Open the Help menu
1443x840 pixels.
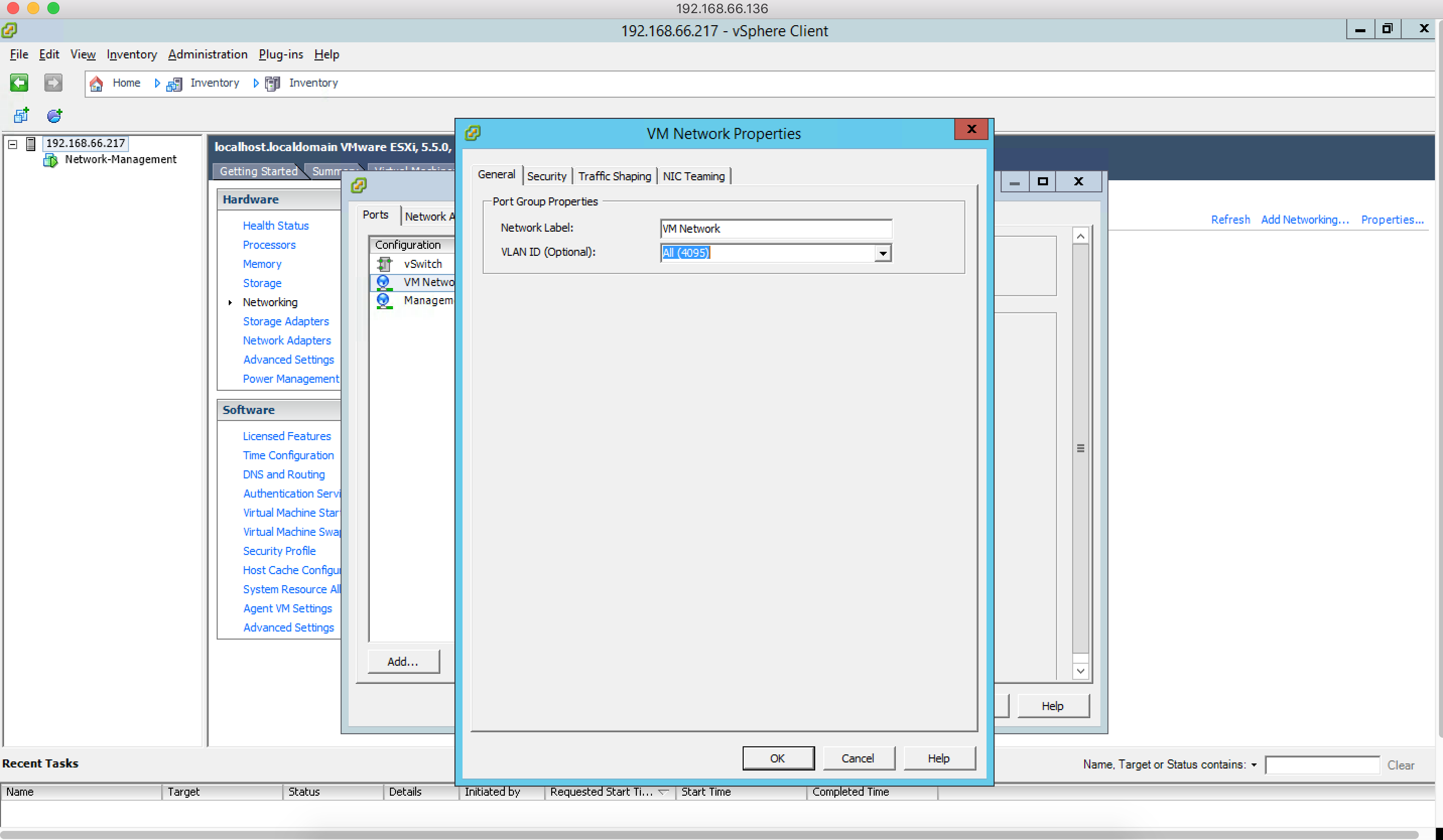point(326,54)
